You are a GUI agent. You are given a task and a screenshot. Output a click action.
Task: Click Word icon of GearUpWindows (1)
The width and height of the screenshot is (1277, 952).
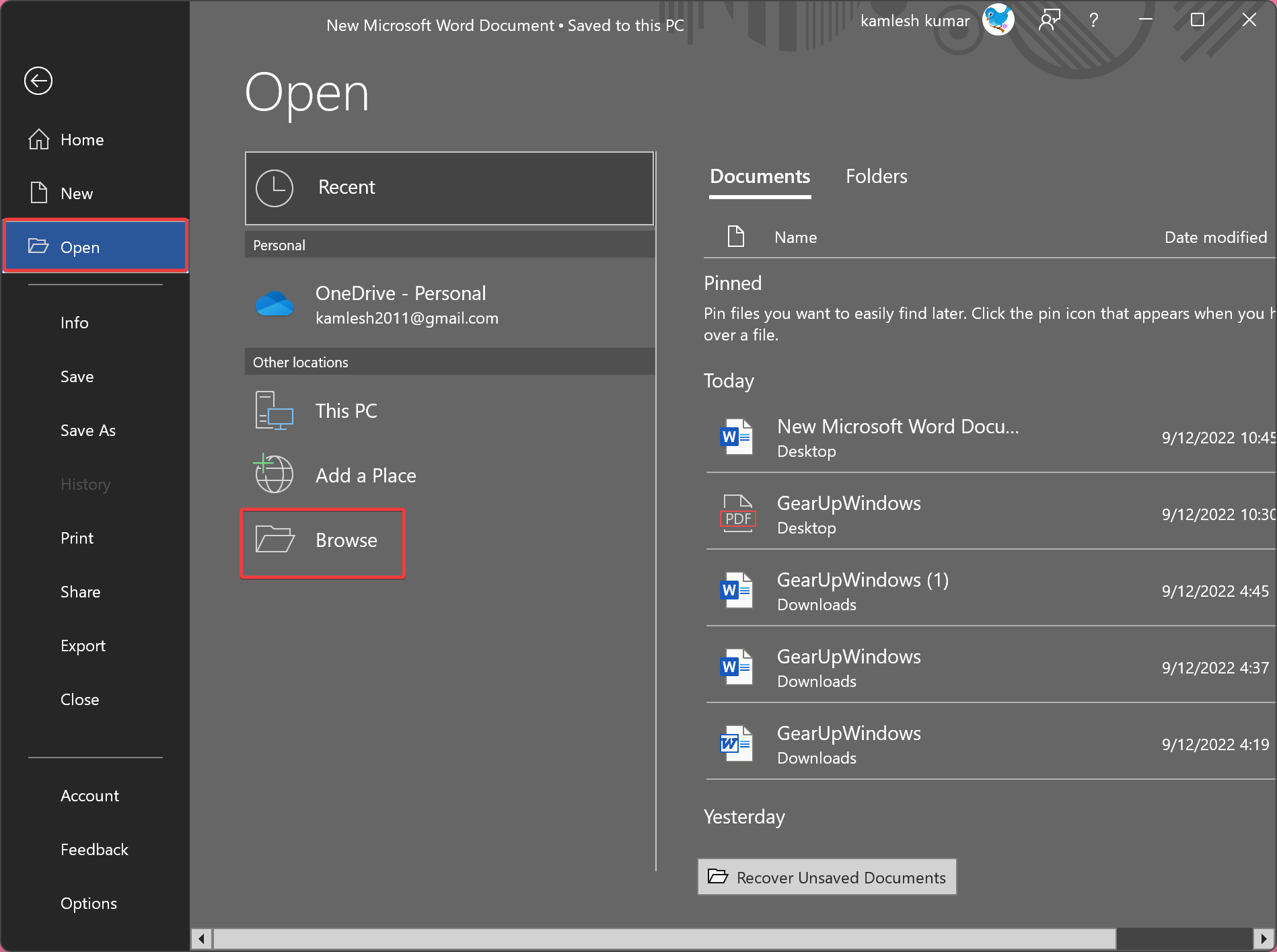point(736,591)
